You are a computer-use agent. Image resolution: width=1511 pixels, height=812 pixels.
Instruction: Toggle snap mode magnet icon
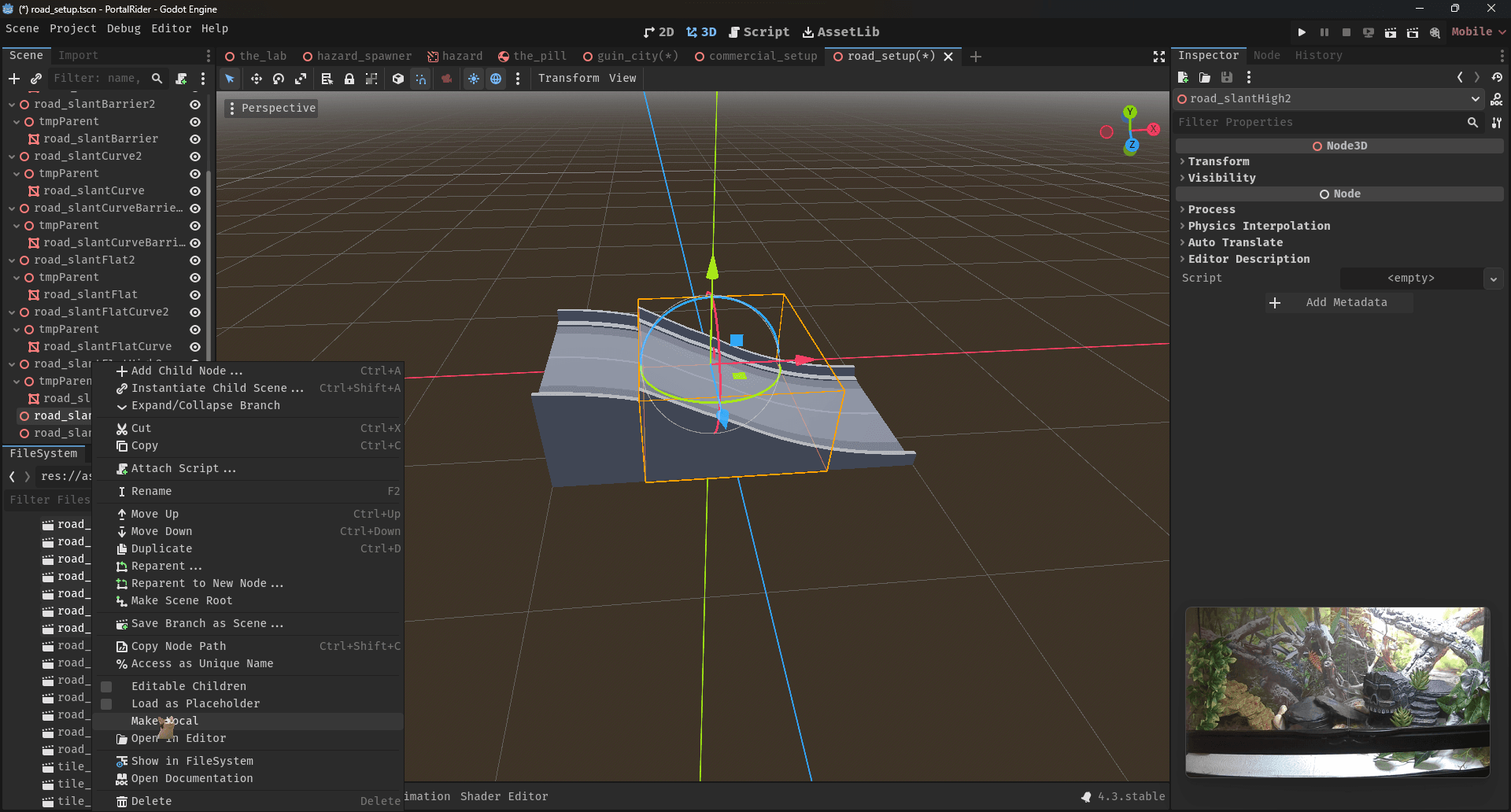[x=421, y=79]
